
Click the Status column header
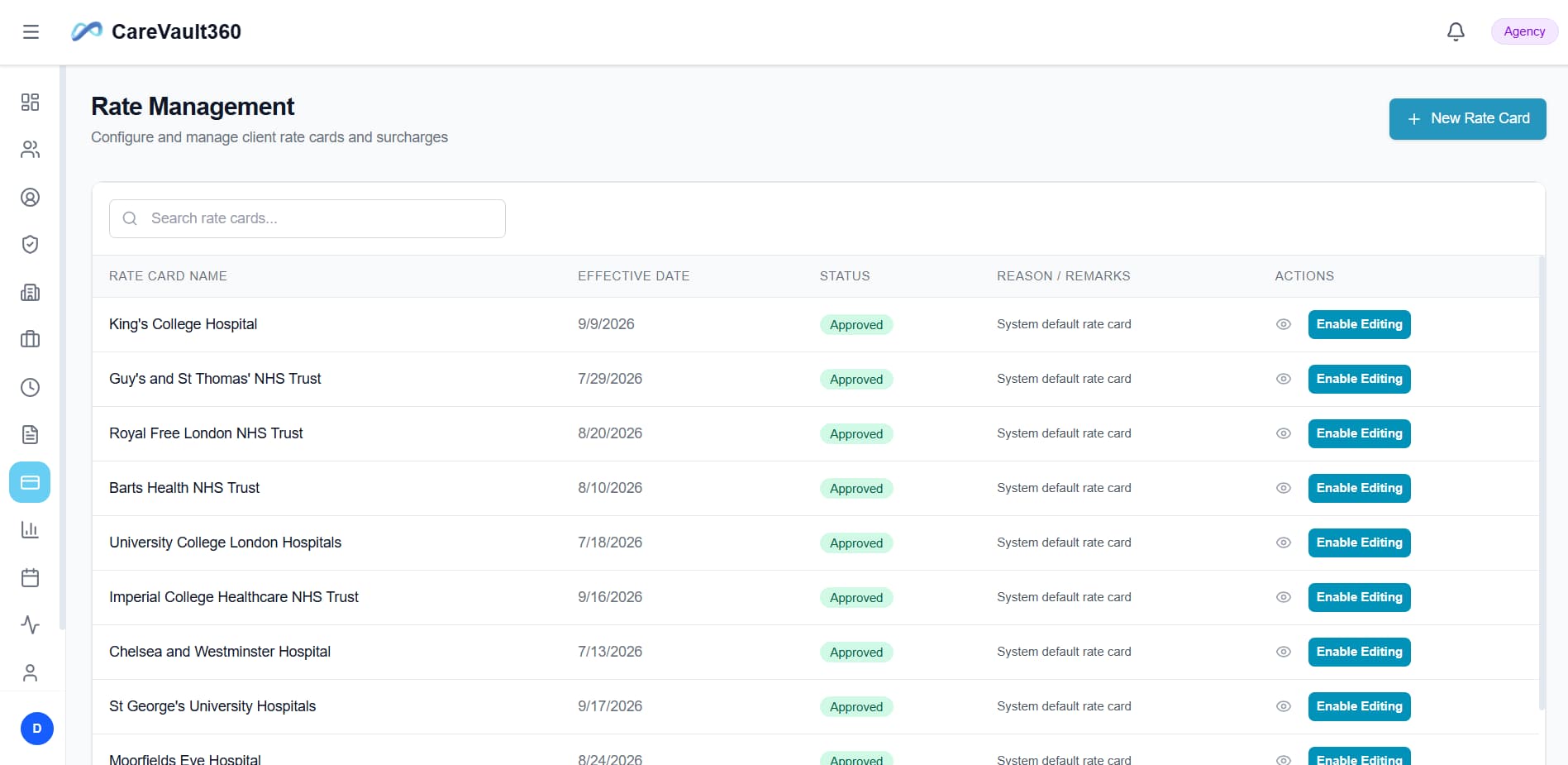click(x=845, y=276)
